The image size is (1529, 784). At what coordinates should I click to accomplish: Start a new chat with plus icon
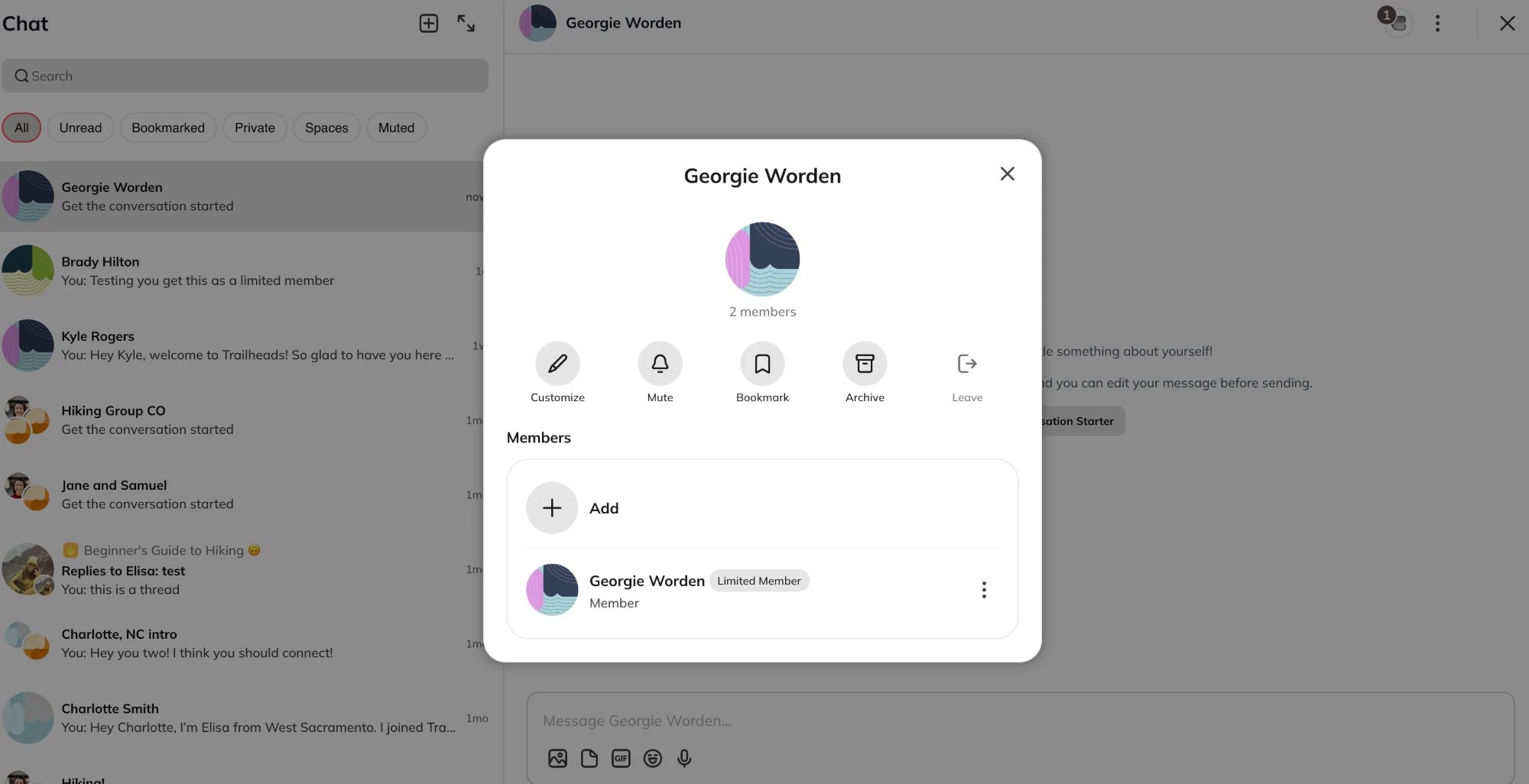coord(429,24)
